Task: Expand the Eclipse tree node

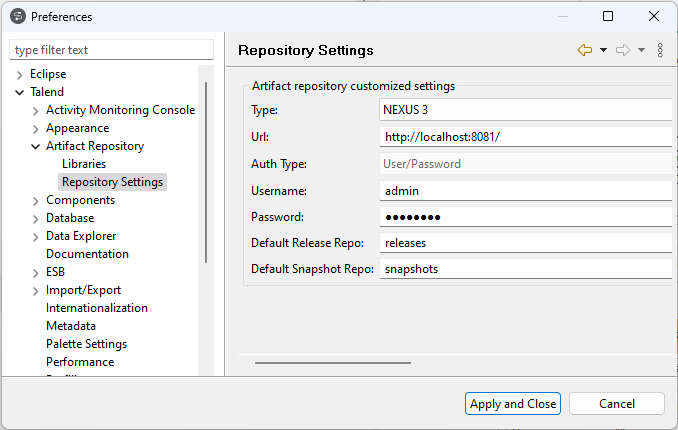Action: point(20,74)
